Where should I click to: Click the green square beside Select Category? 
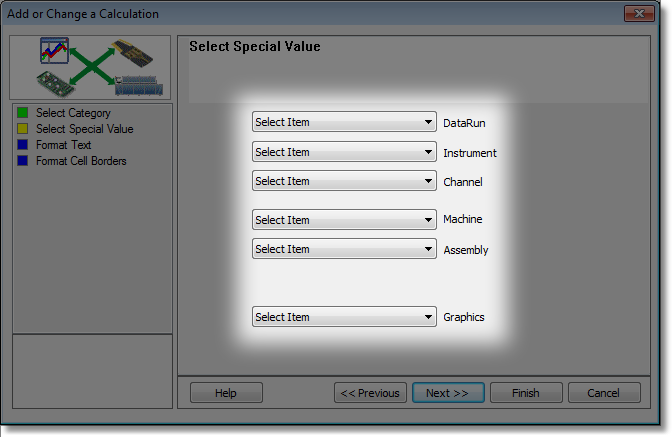23,113
